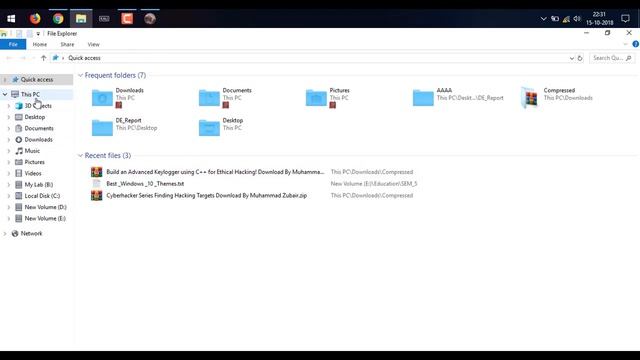The height and width of the screenshot is (360, 640).
Task: Click the Up one level arrow
Action: point(43,58)
